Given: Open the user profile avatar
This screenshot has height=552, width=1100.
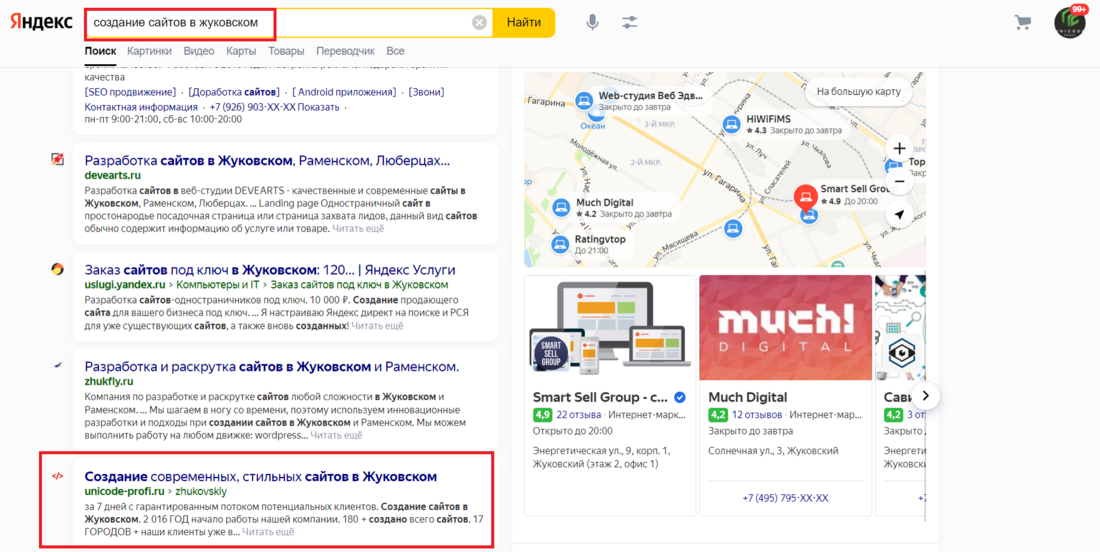Looking at the screenshot, I should pos(1070,22).
